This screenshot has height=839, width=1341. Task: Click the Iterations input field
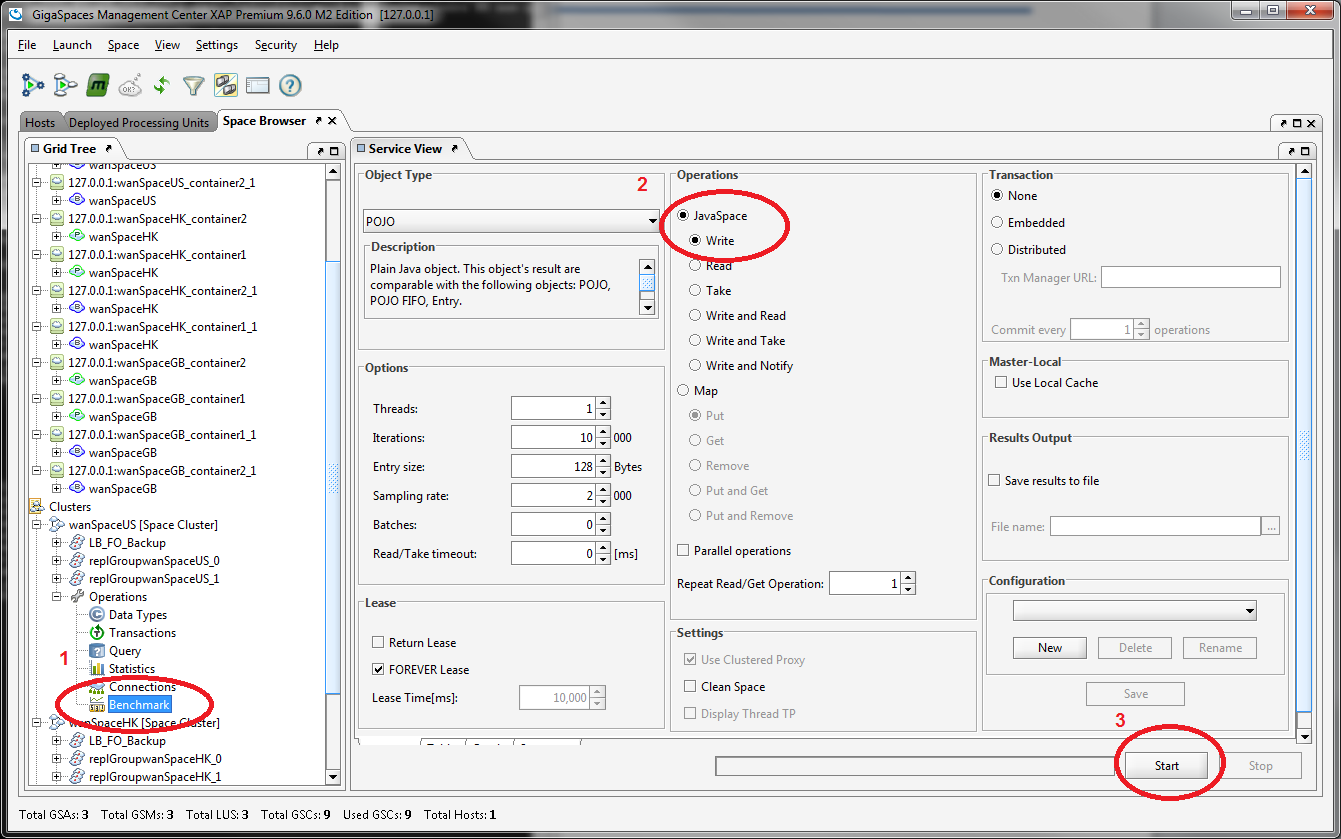553,437
